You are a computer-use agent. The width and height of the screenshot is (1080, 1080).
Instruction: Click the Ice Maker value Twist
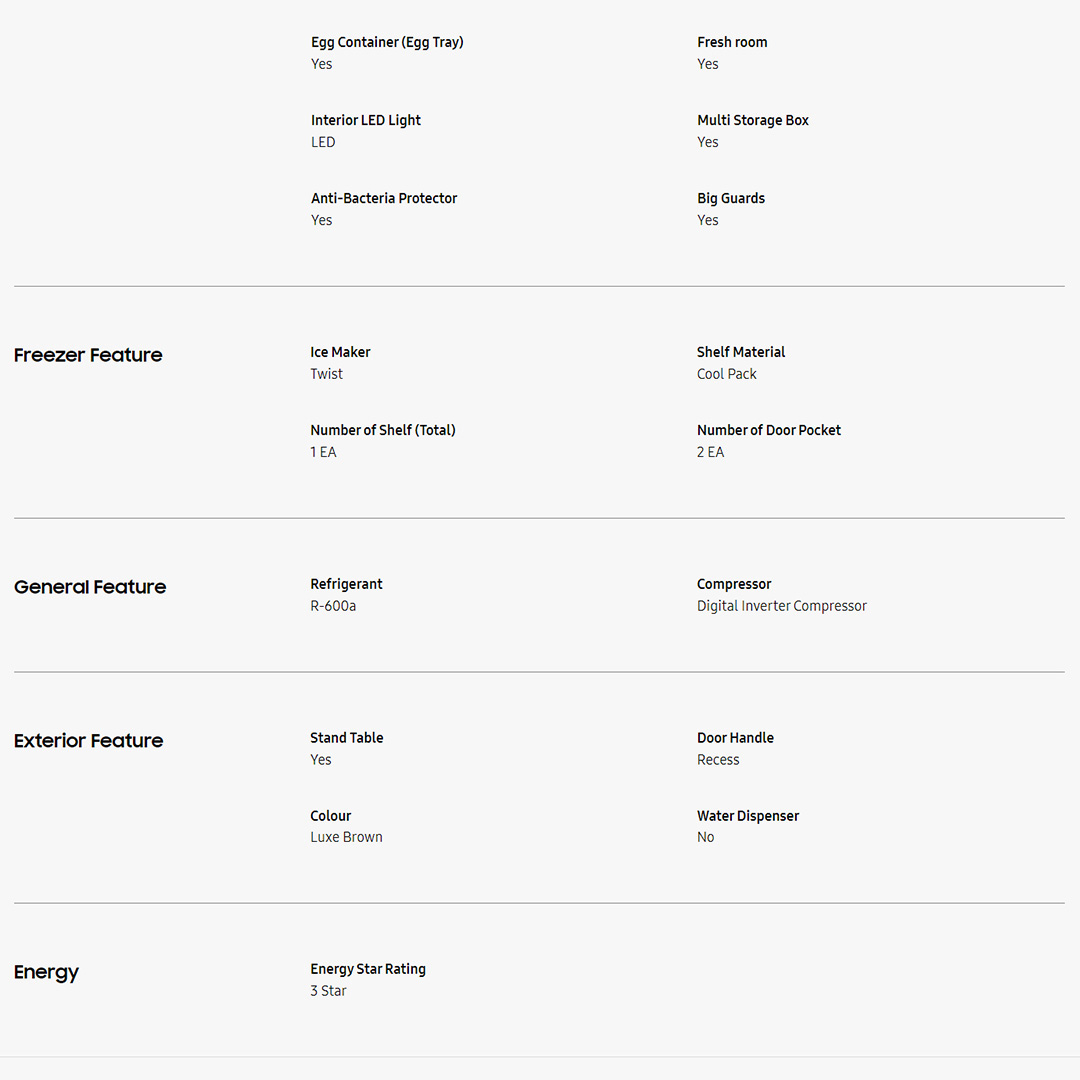click(326, 374)
